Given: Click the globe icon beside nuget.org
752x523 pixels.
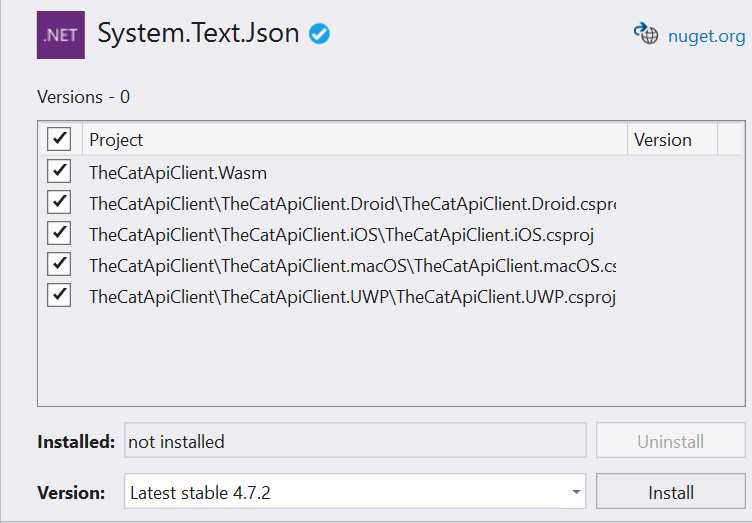Looking at the screenshot, I should 646,34.
